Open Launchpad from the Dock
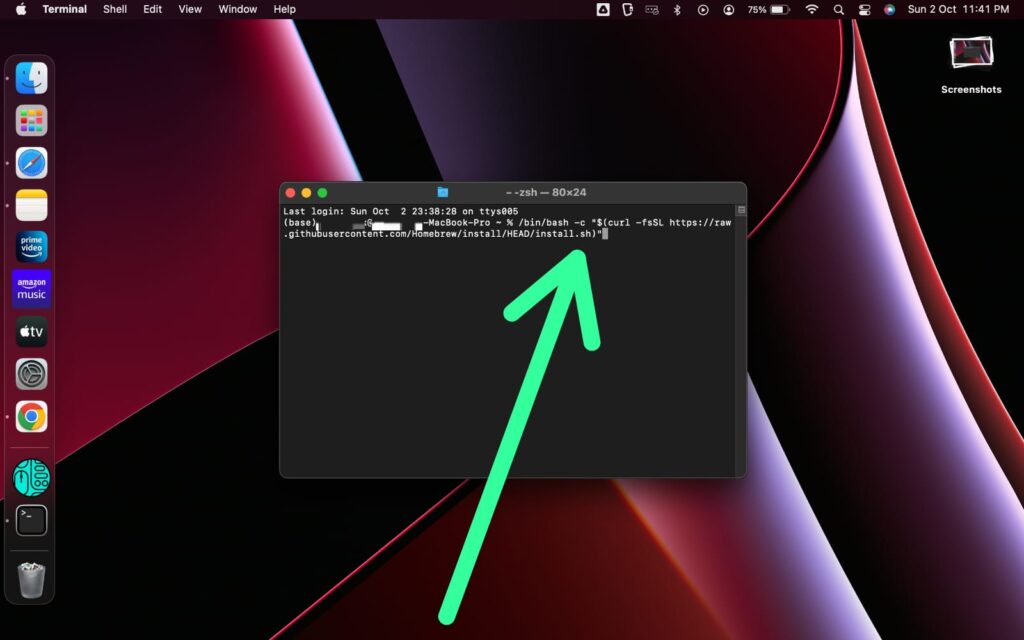Viewport: 1024px width, 640px height. tap(30, 119)
